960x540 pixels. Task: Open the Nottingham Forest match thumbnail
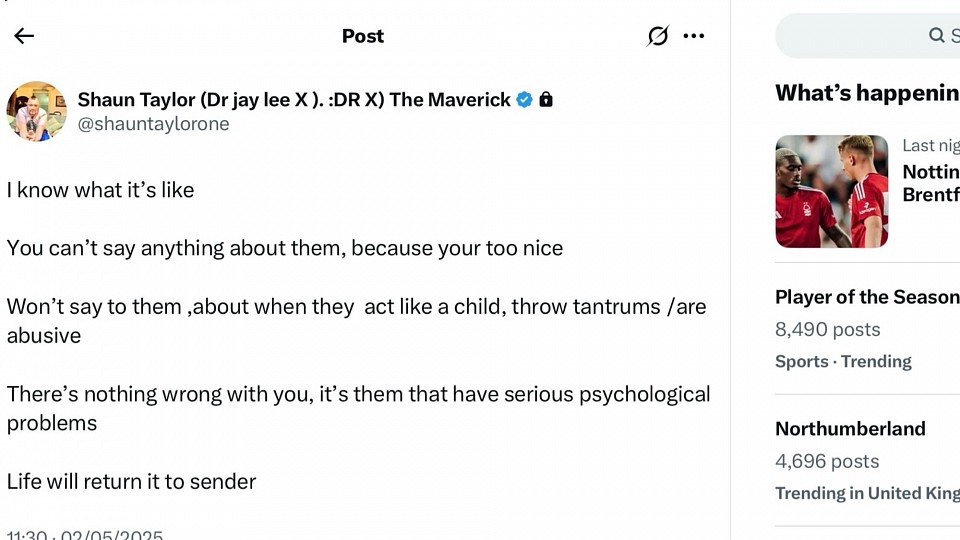pos(831,191)
